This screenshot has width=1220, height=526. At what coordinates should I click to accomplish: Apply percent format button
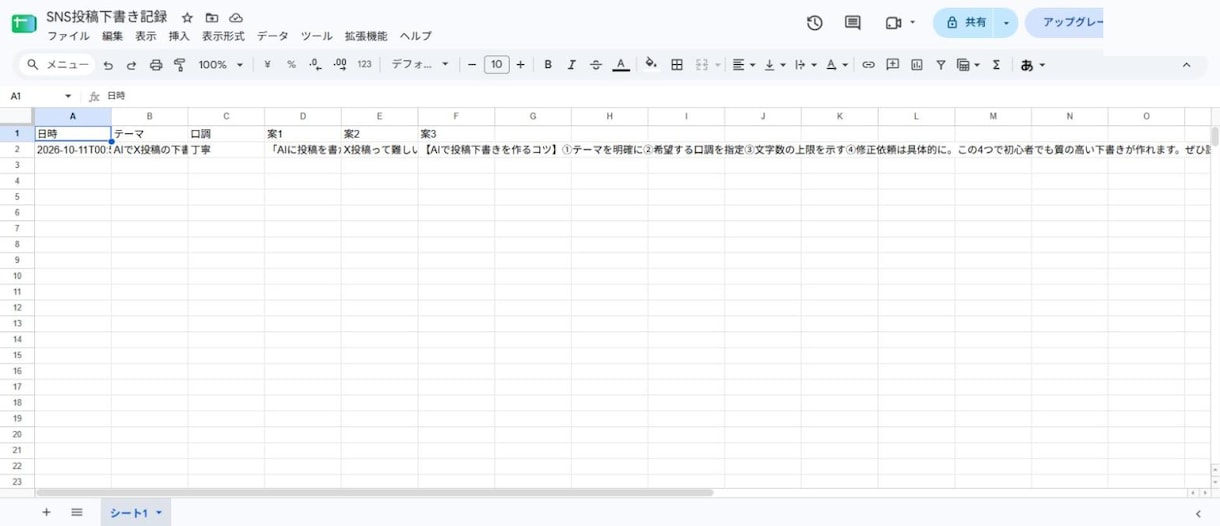click(291, 65)
